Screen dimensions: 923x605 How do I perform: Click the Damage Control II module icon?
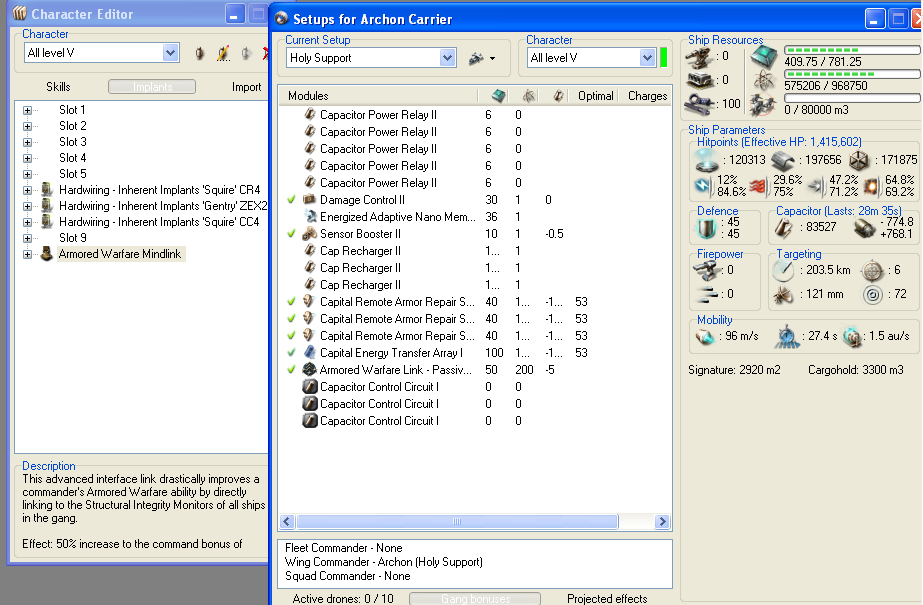(310, 200)
